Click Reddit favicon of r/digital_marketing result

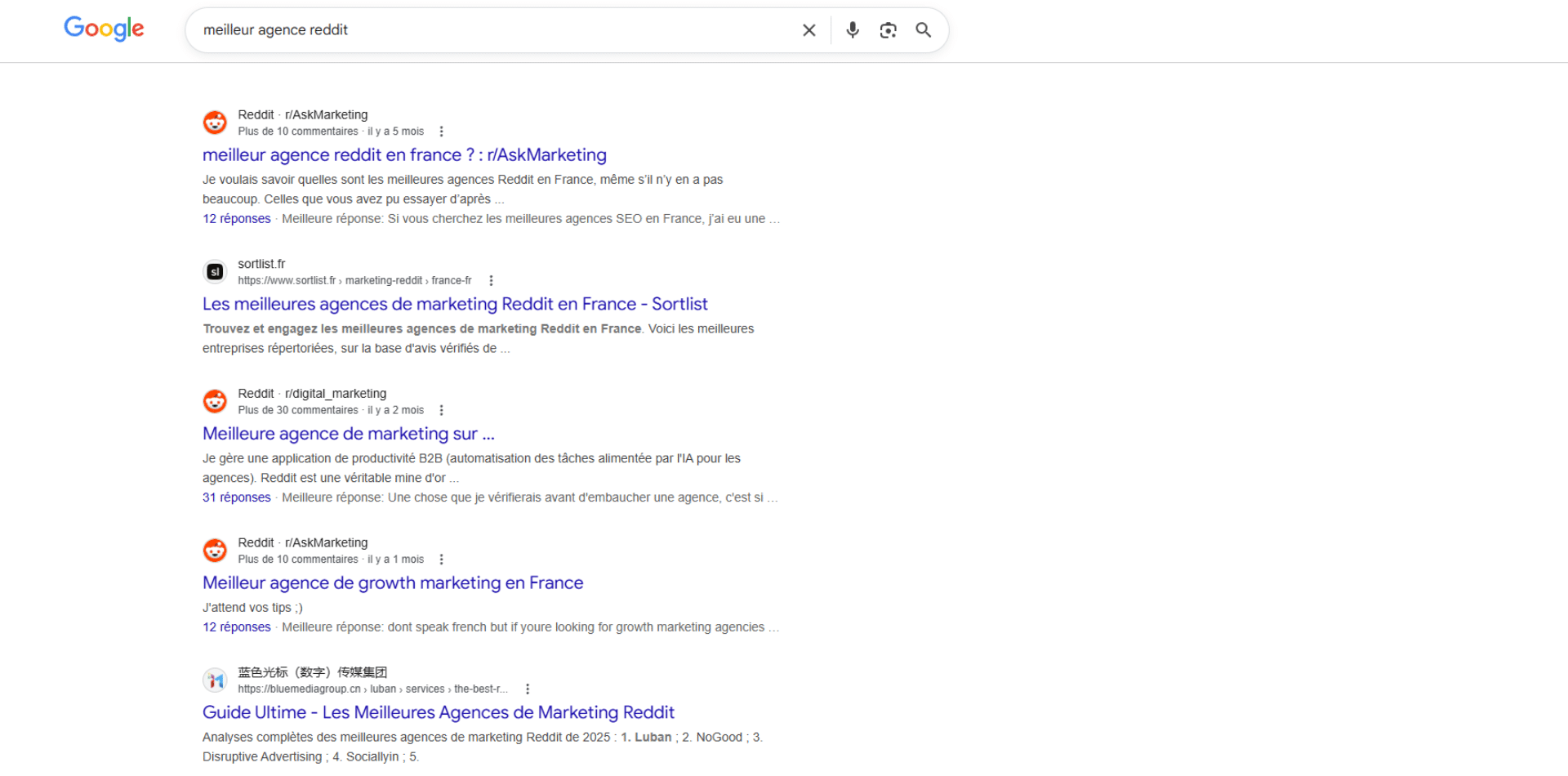215,401
